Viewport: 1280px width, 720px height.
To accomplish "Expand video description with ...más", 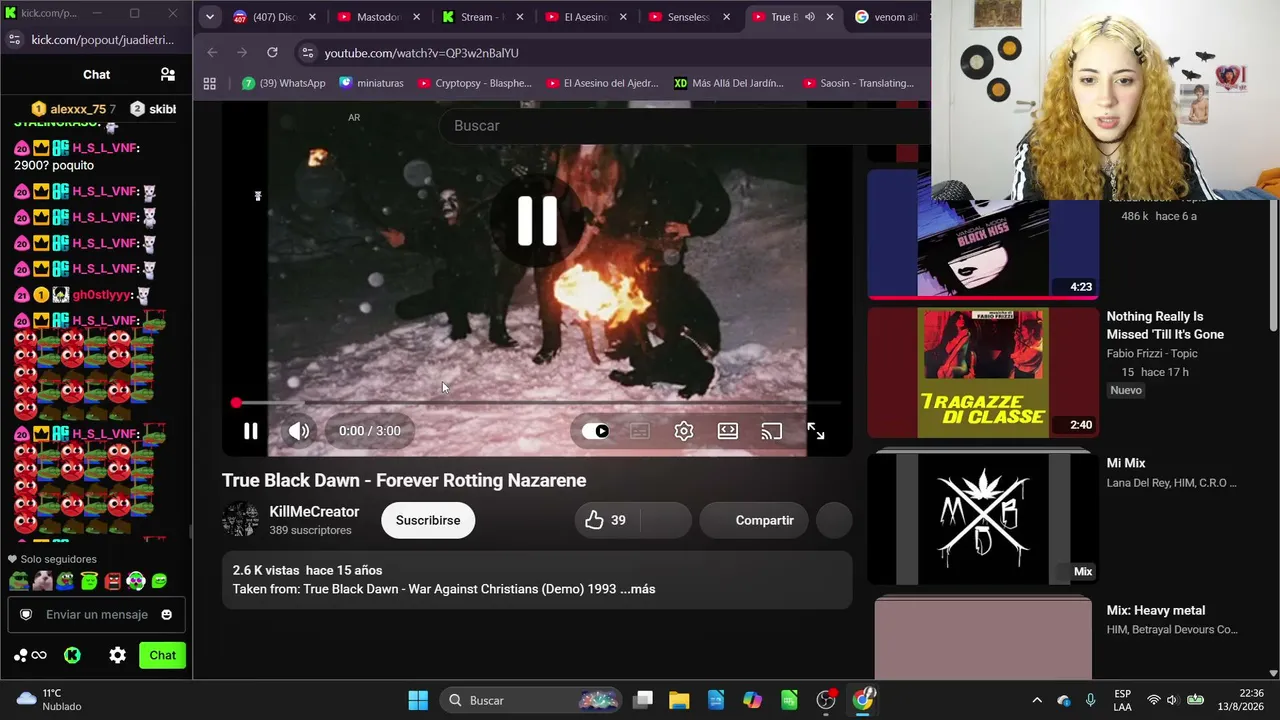I will tap(637, 589).
